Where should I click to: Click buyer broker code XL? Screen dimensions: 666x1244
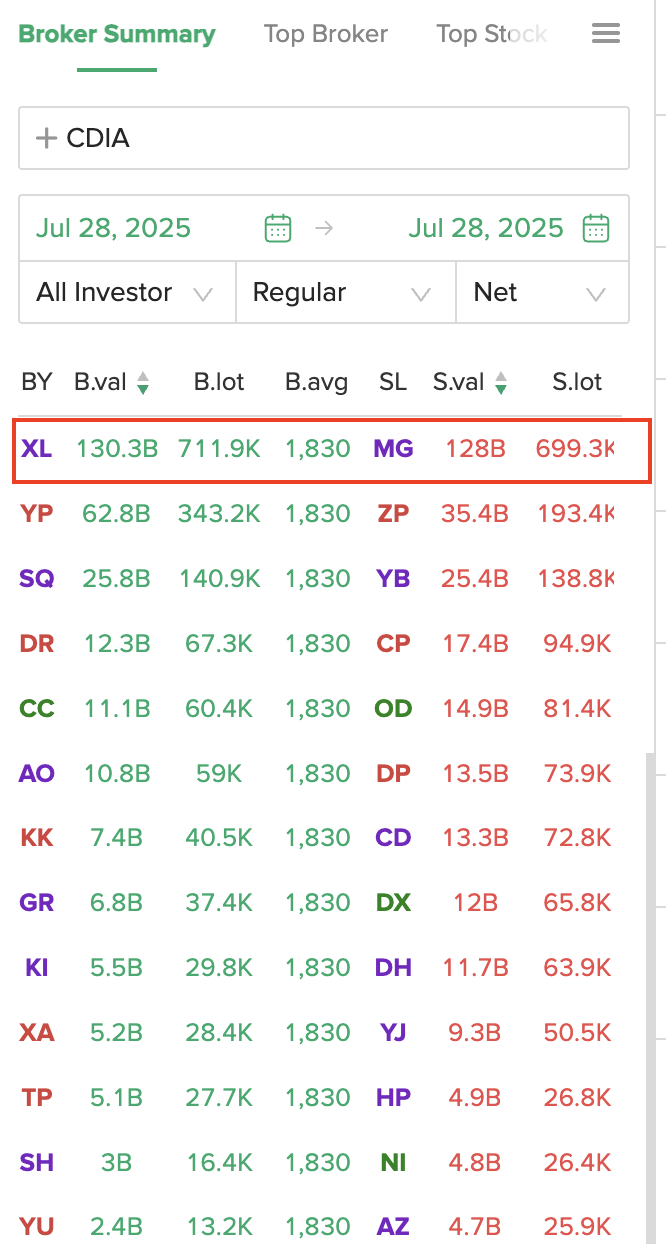tap(37, 449)
